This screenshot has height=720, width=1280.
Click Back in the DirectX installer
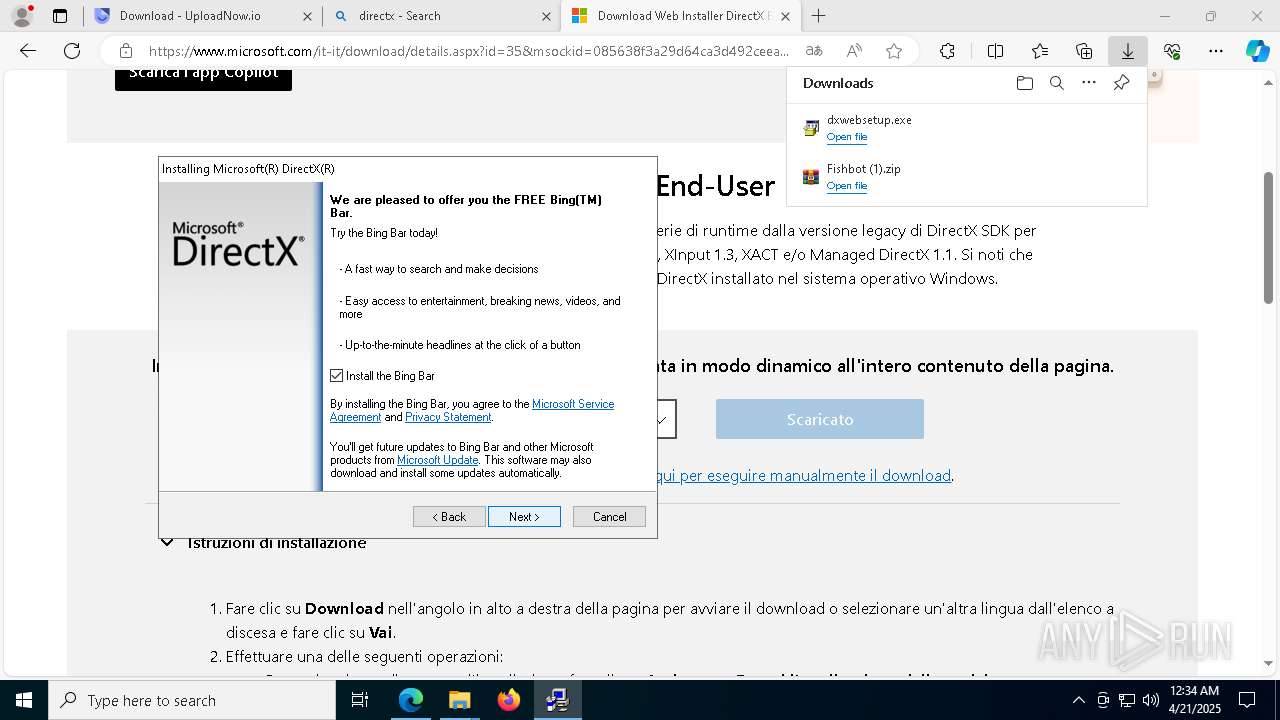click(449, 517)
